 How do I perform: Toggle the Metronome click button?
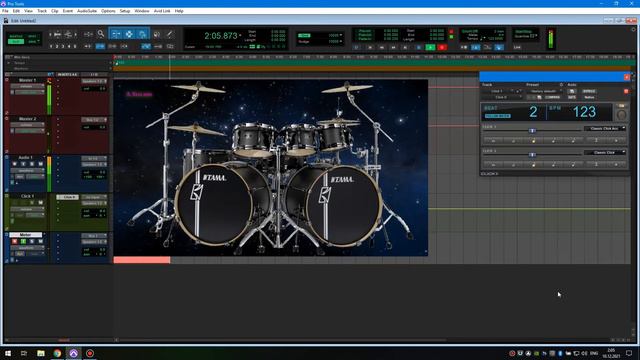[476, 47]
